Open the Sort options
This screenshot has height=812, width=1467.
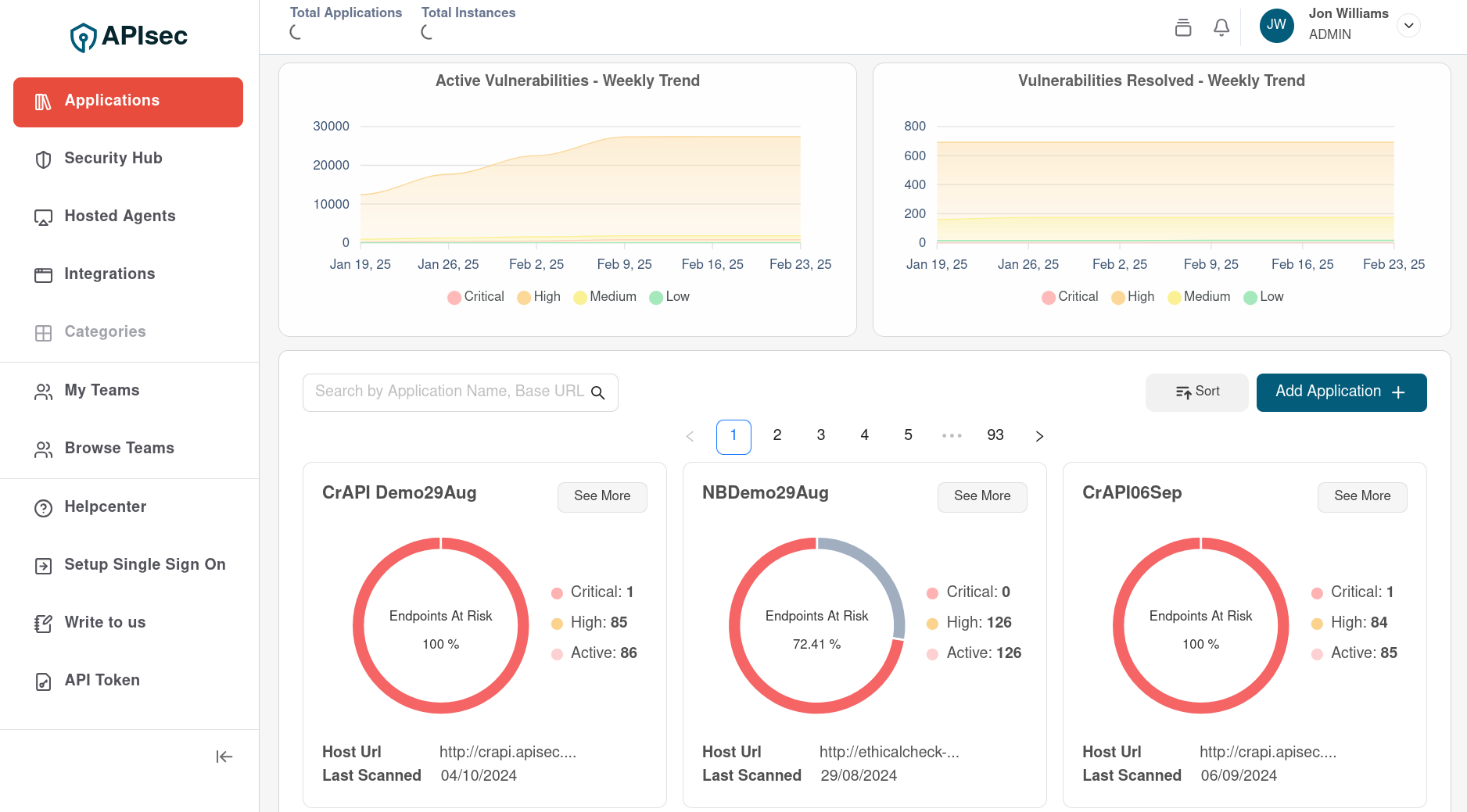[x=1196, y=392]
